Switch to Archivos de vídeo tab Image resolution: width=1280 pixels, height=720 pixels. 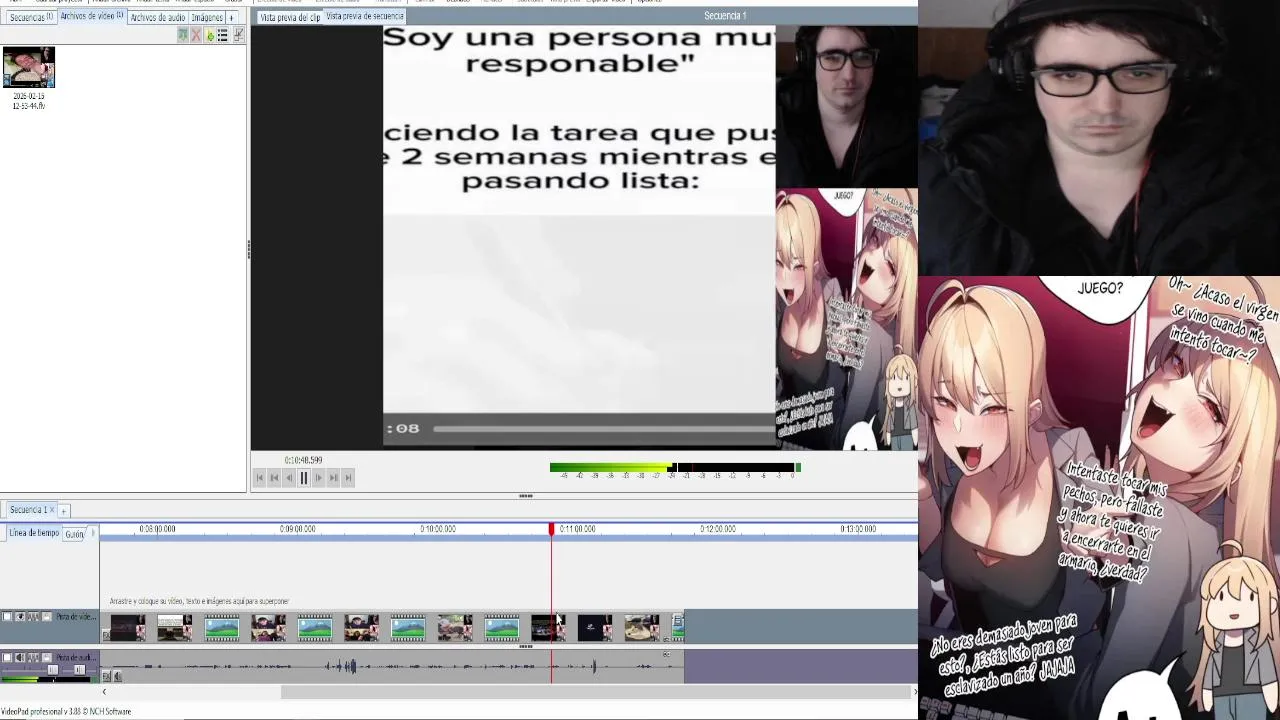click(x=91, y=17)
